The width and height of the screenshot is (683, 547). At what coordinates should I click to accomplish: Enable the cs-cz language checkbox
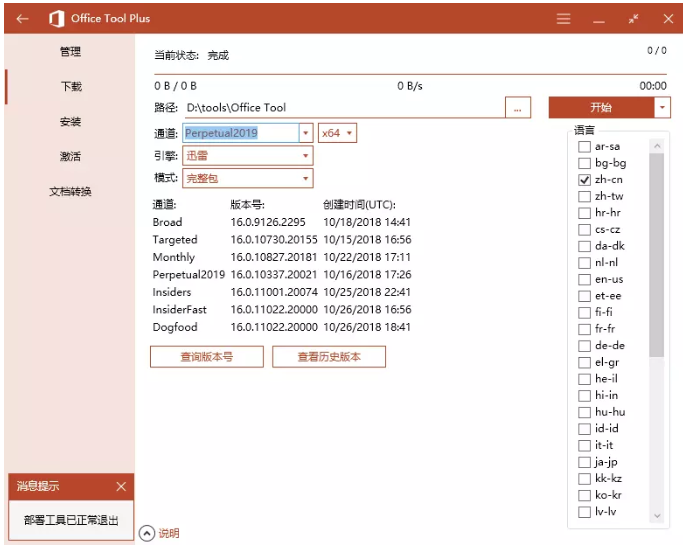click(584, 230)
